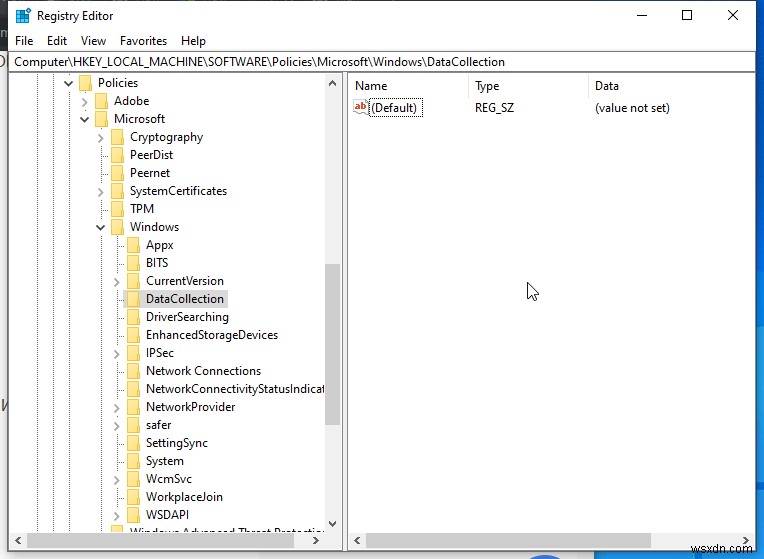Expand the WSDAPI key
This screenshot has width=764, height=559.
[x=116, y=516]
